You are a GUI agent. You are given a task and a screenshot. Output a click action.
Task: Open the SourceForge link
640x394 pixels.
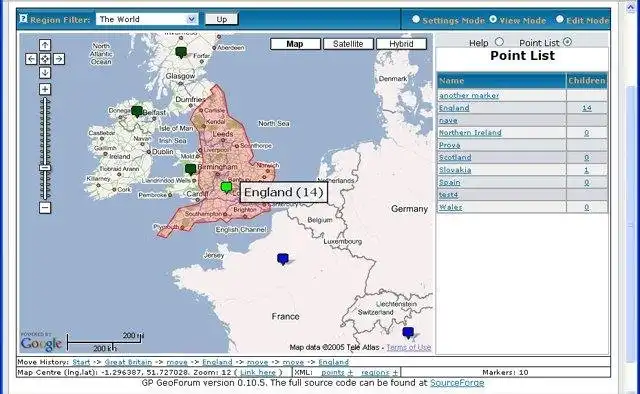[457, 383]
